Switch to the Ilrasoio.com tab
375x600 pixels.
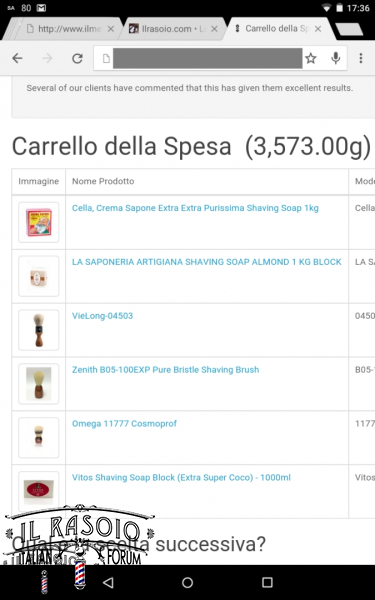coord(166,29)
